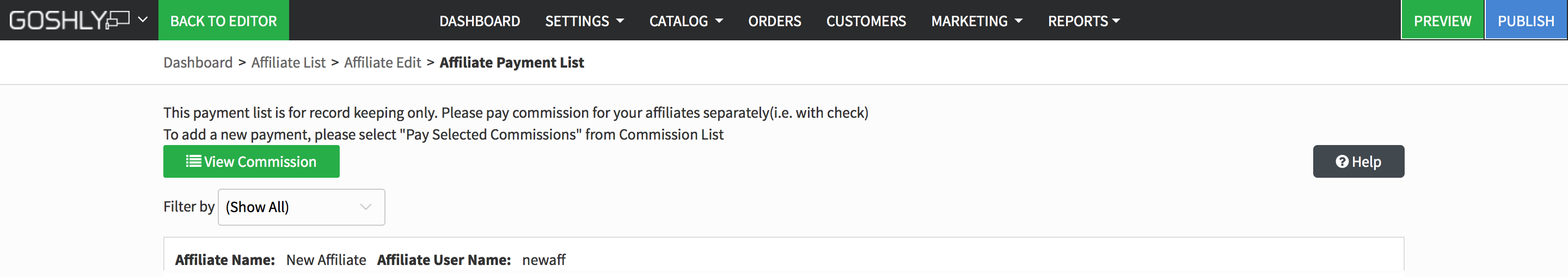Image resolution: width=1568 pixels, height=277 pixels.
Task: Expand the chevron beside the Goshly logo
Action: 143,20
